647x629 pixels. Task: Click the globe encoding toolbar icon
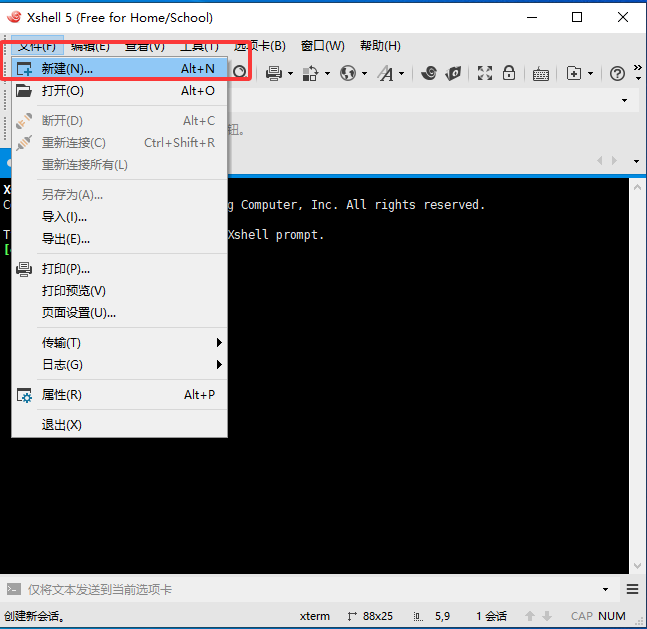click(347, 73)
